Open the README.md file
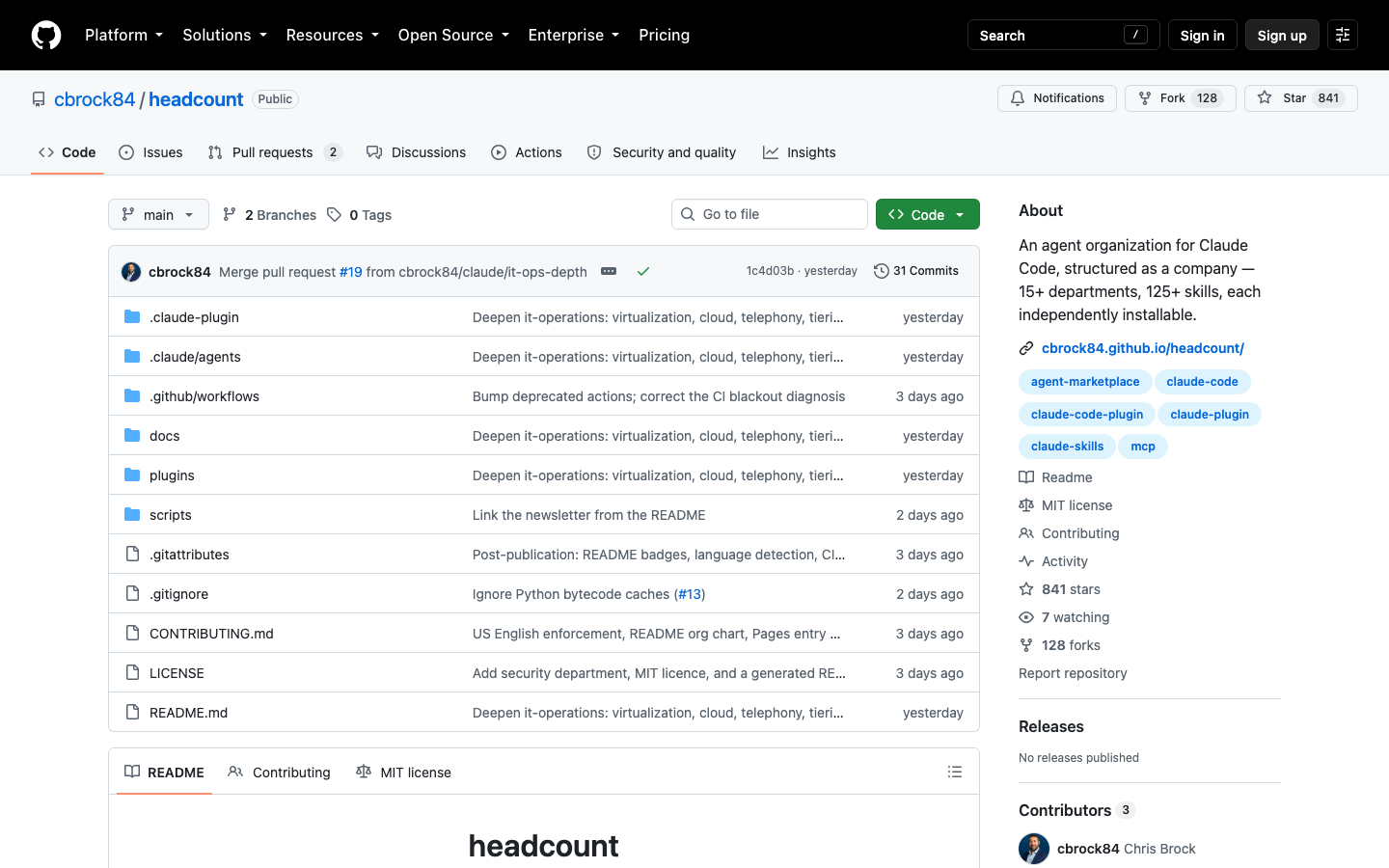 click(188, 713)
